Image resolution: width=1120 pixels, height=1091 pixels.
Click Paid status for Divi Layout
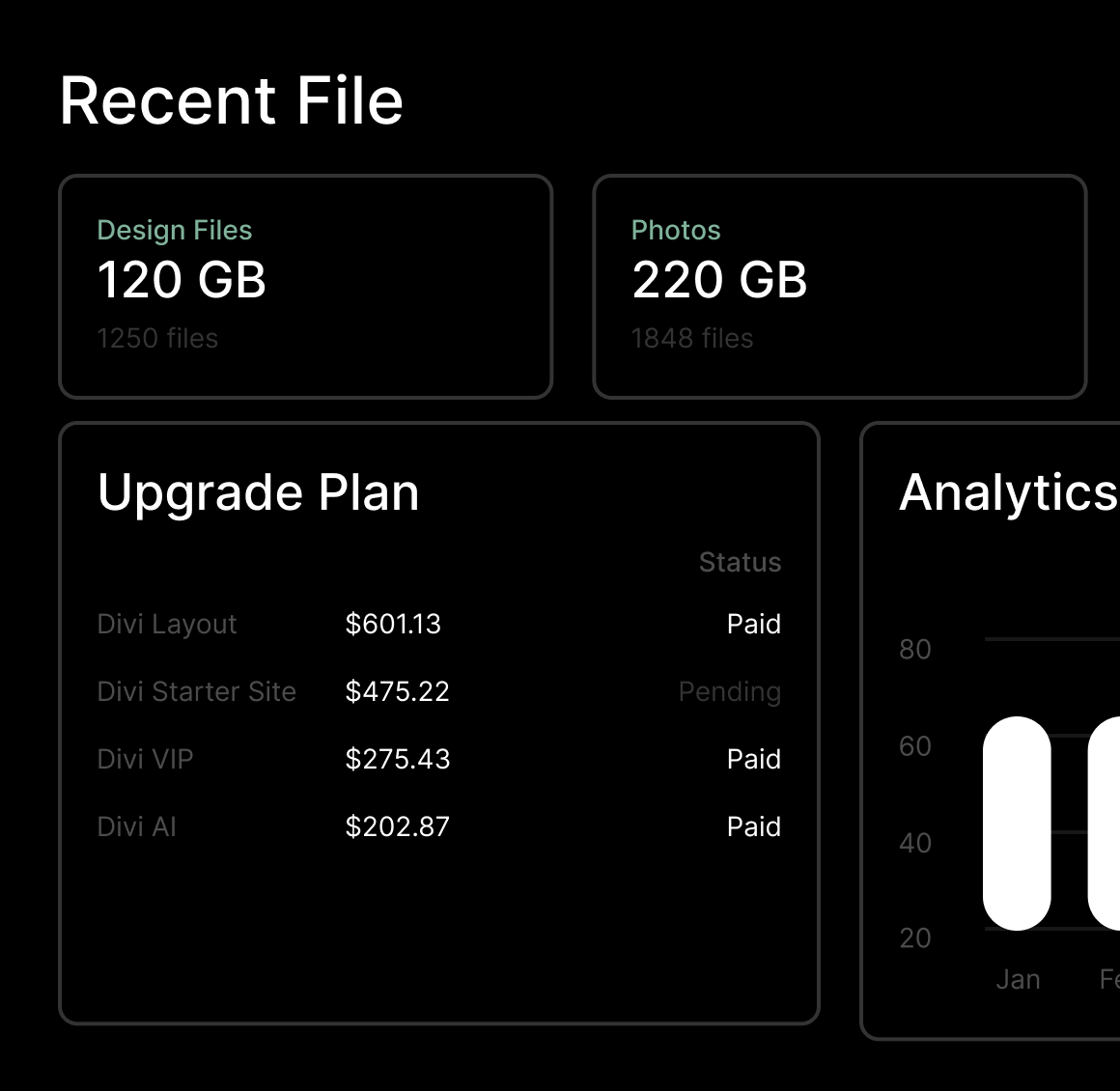coord(753,625)
